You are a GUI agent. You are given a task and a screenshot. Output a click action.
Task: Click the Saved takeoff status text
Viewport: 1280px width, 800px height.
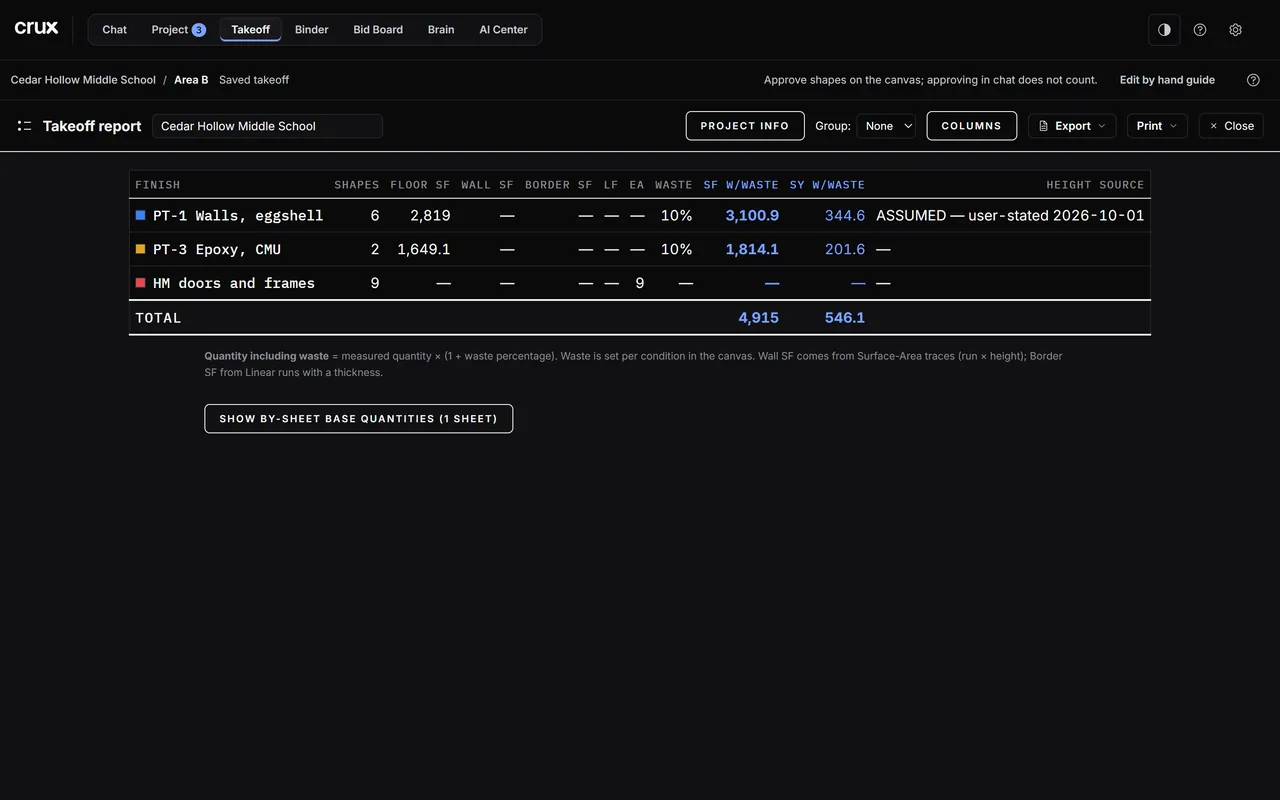254,80
